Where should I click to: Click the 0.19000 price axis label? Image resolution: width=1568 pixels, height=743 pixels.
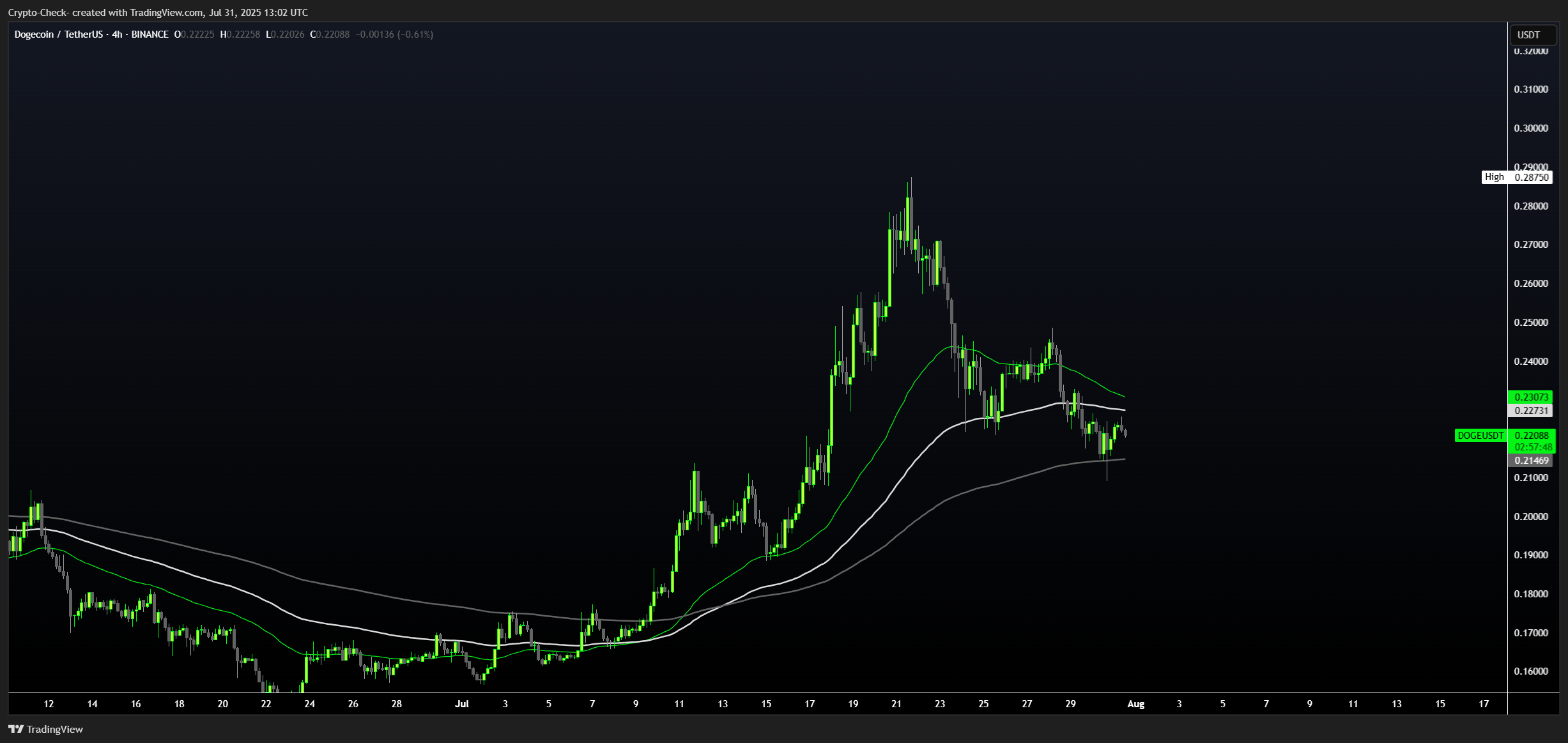click(1531, 555)
